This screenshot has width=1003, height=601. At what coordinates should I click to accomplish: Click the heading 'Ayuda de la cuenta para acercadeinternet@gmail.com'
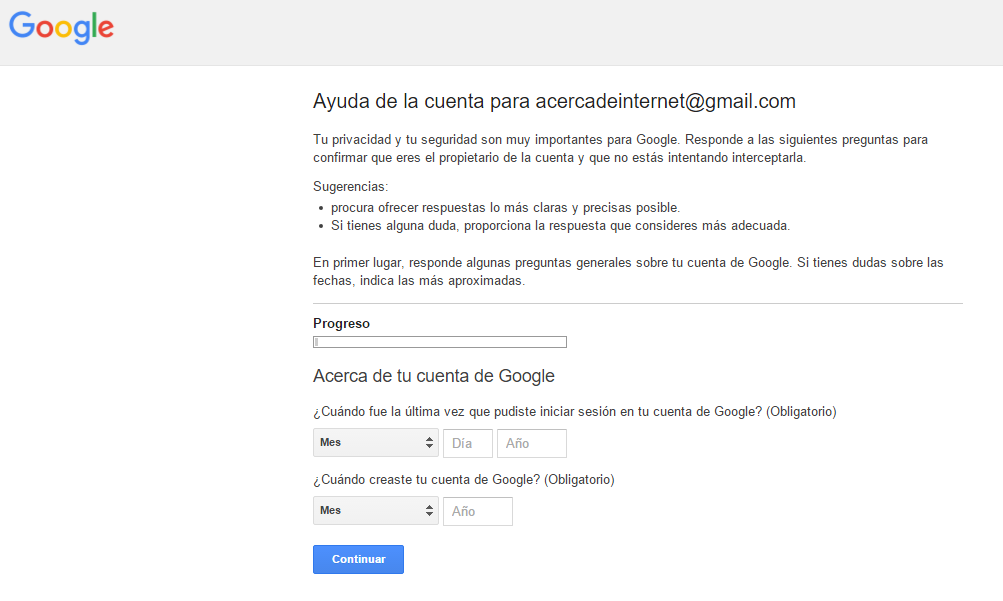point(554,101)
